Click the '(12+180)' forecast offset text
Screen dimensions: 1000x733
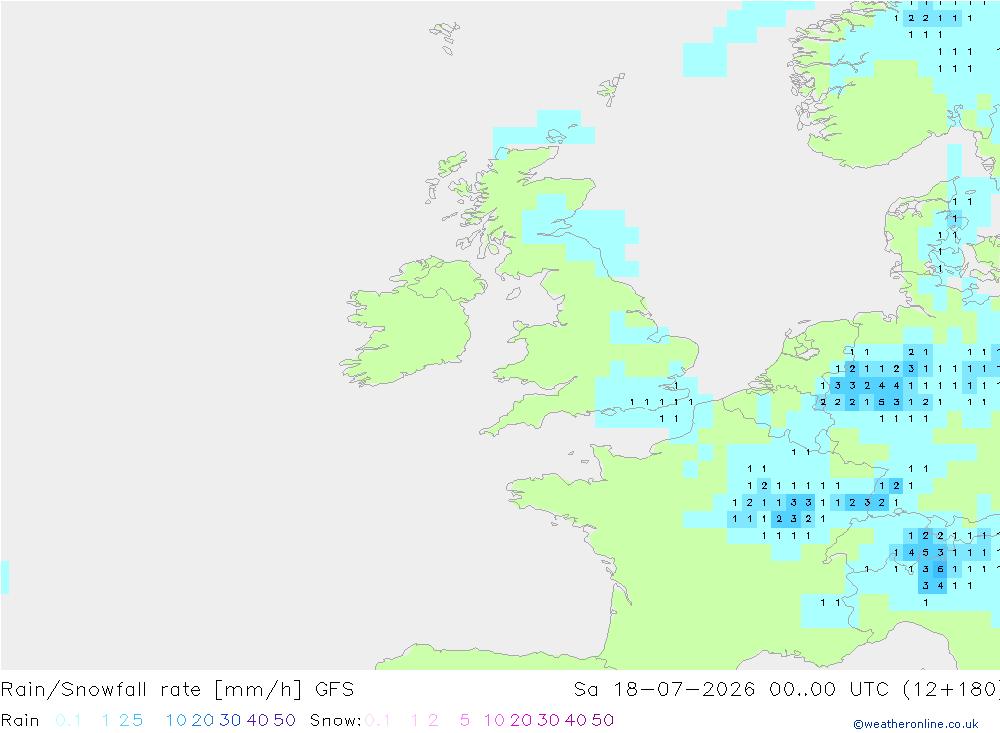pos(951,690)
